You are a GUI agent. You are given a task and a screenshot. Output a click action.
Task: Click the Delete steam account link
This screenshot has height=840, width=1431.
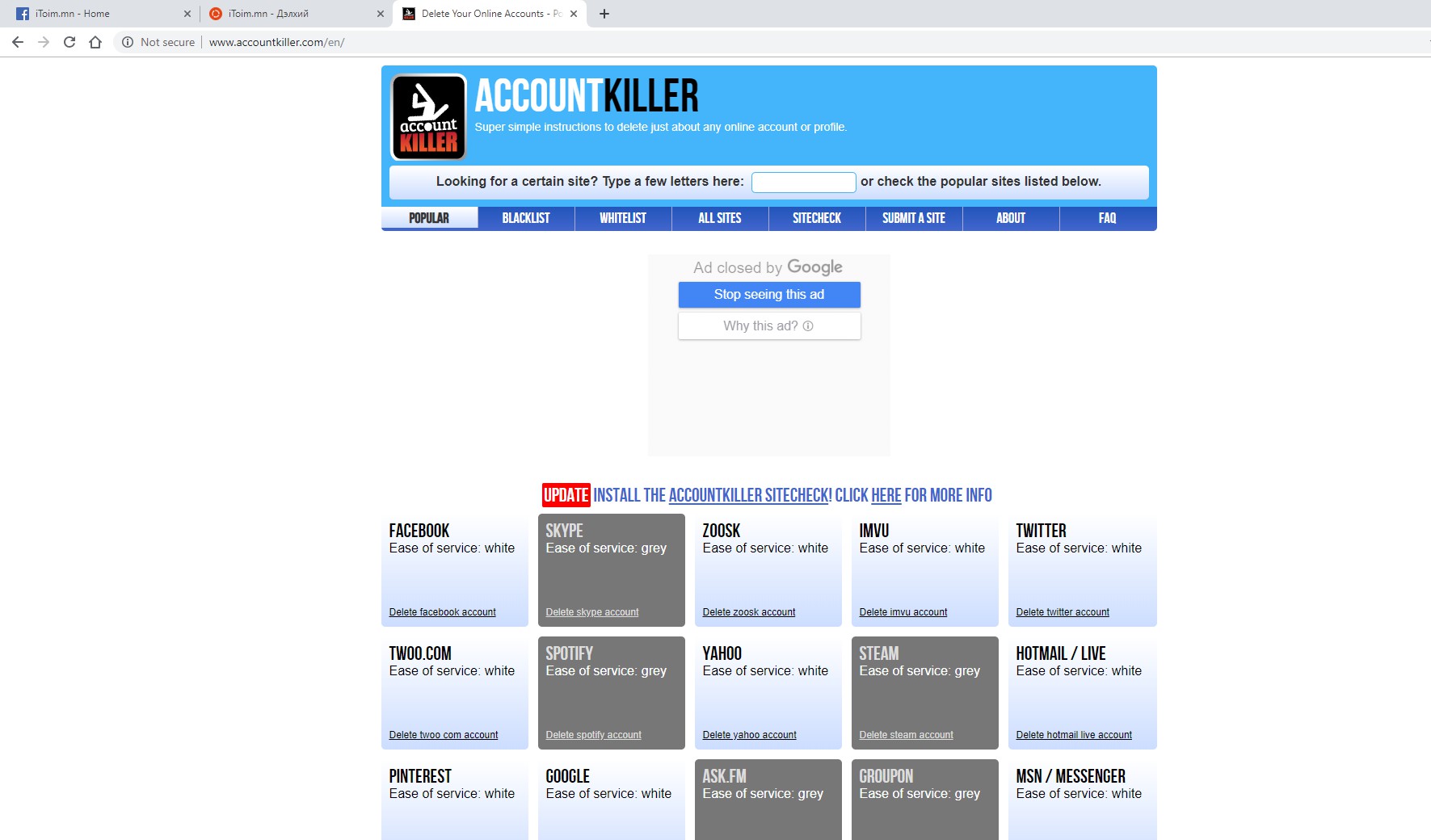coord(906,735)
